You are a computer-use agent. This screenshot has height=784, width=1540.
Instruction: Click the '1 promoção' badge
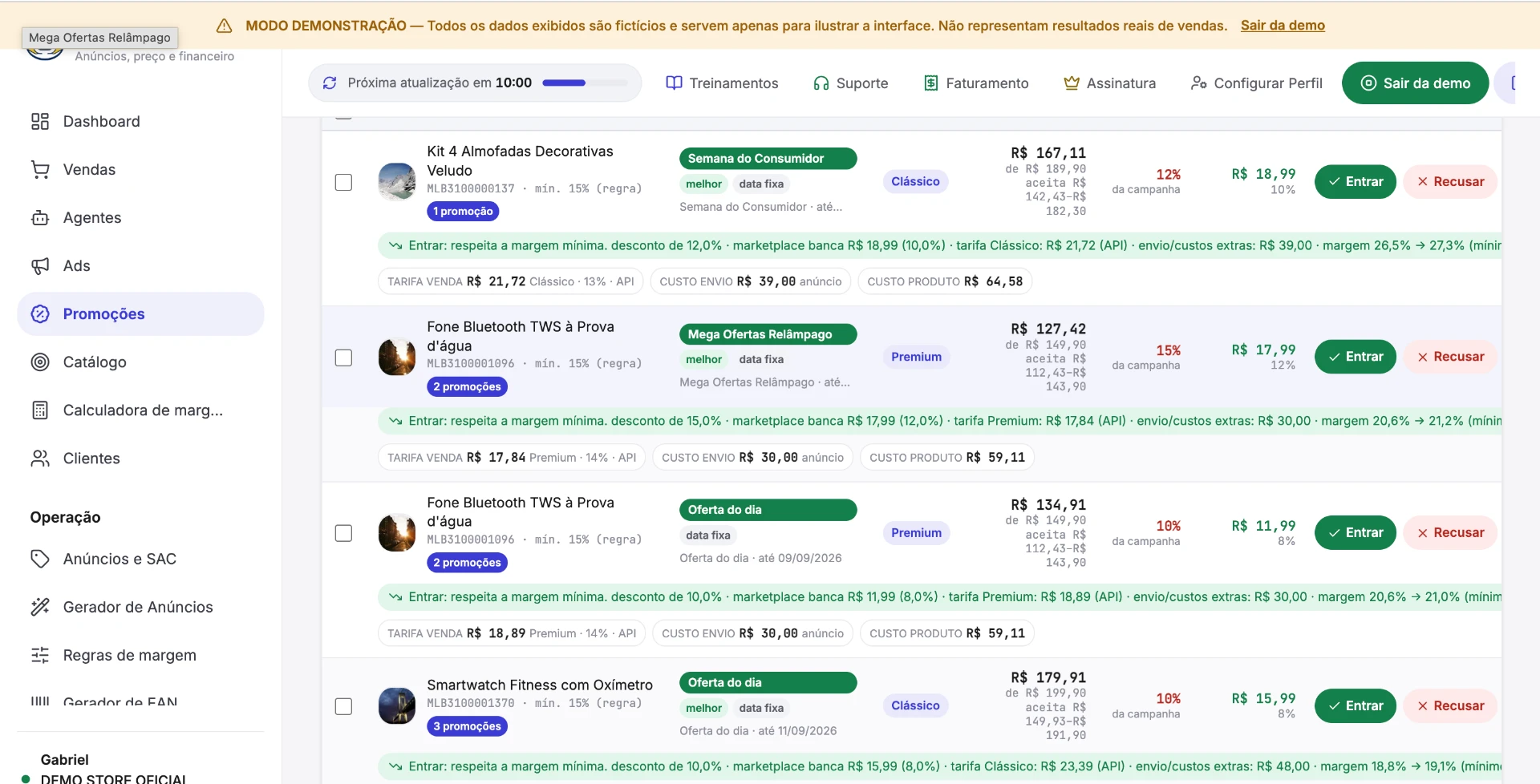click(463, 211)
